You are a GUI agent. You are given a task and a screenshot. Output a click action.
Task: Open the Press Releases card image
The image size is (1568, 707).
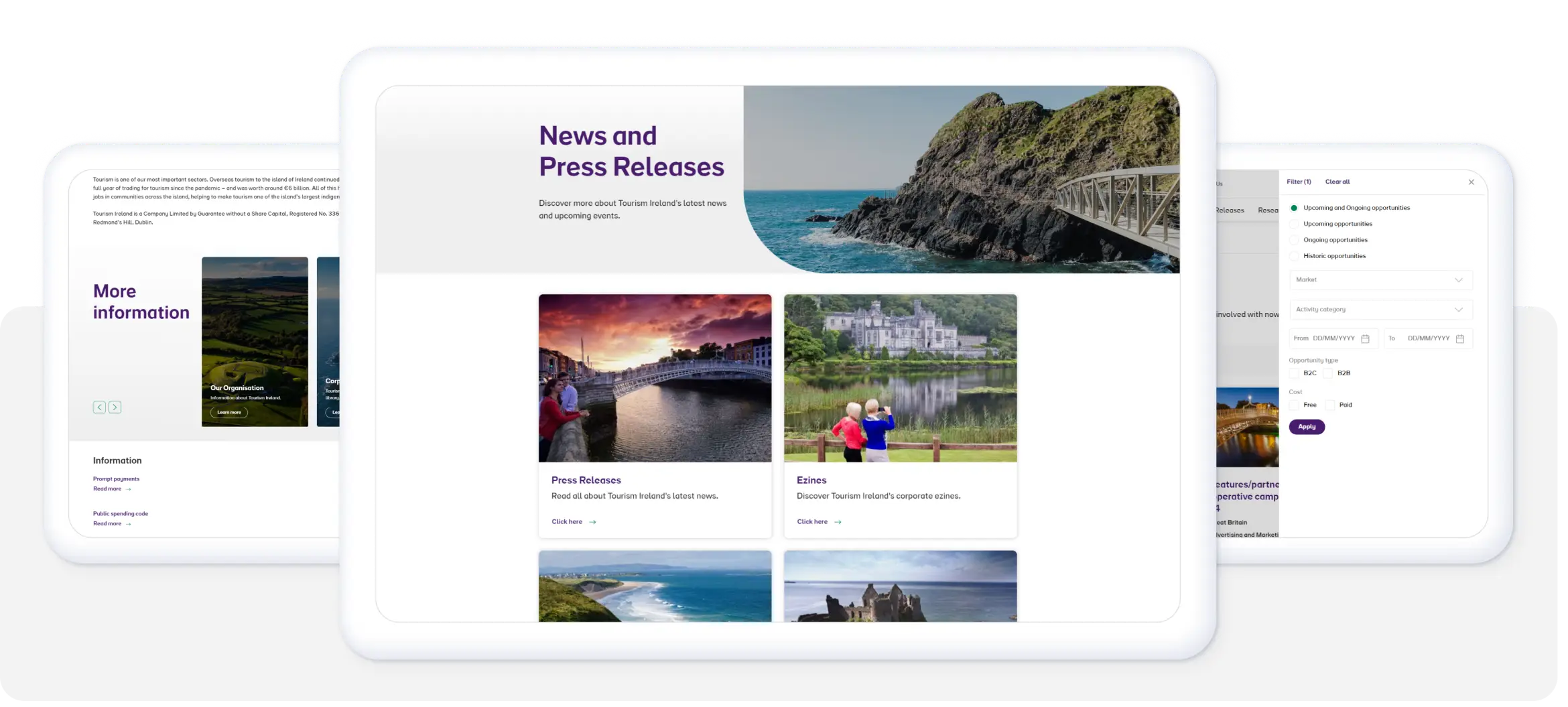pos(655,379)
